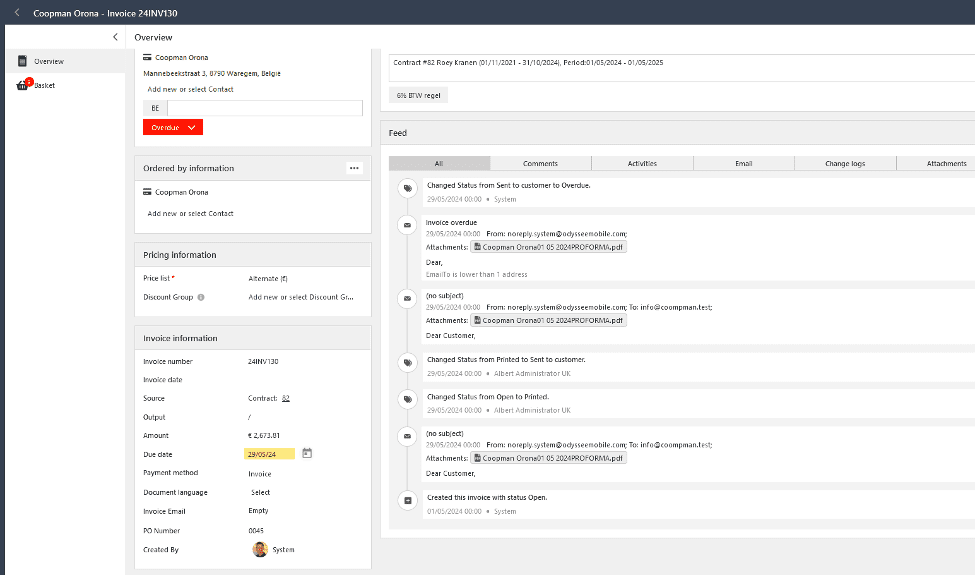This screenshot has height=575, width=977.
Task: Click Amount € 2,673.81 value
Action: click(x=264, y=435)
